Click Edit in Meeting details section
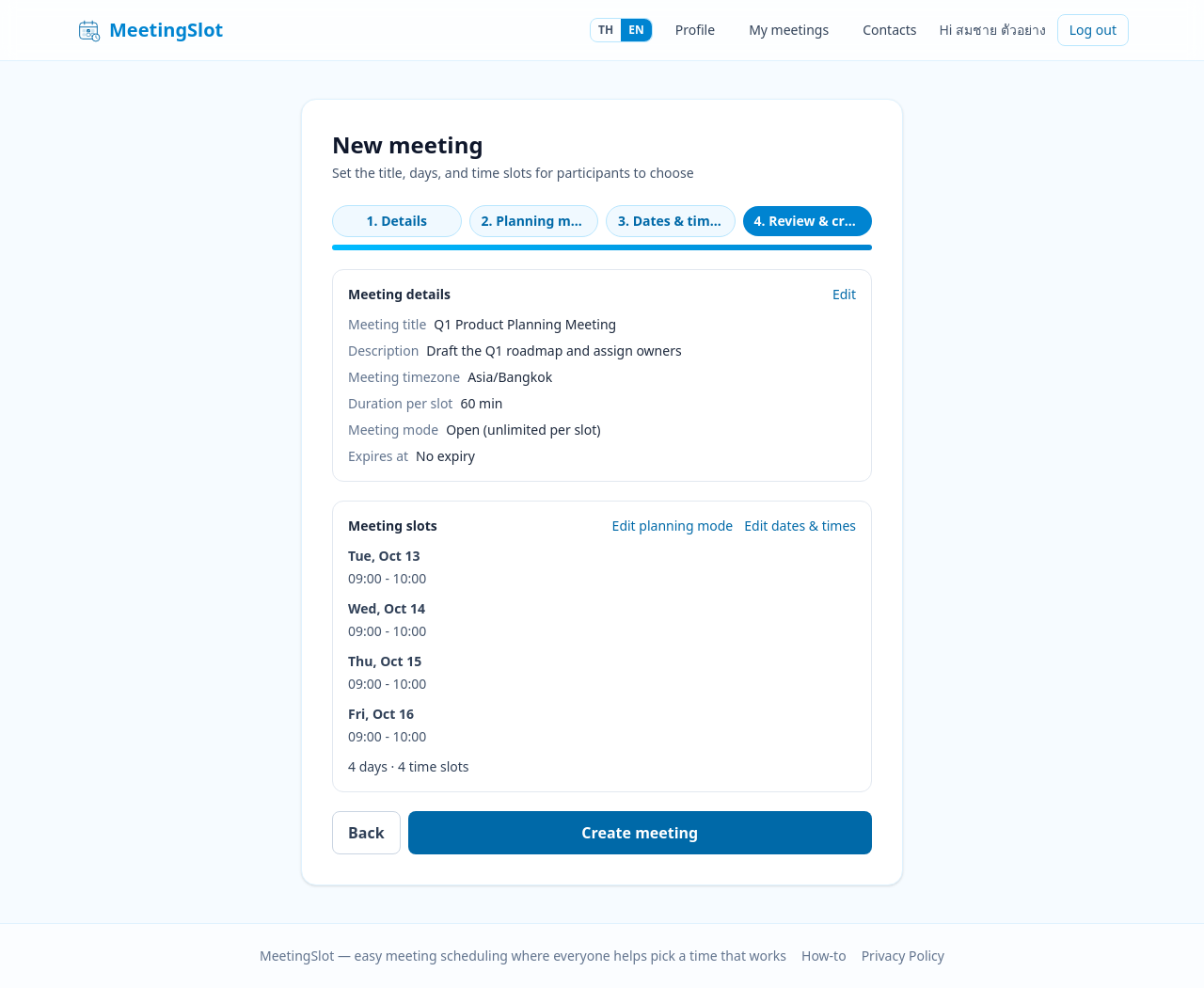The height and width of the screenshot is (988, 1204). 844,295
